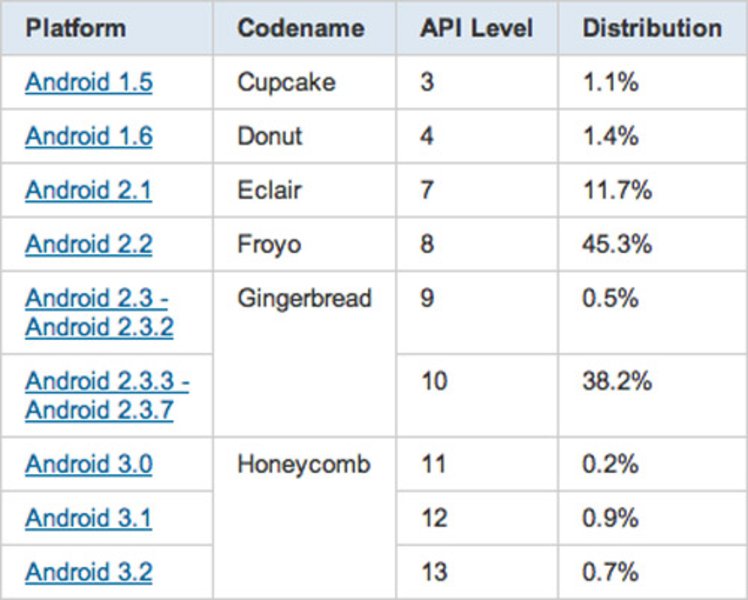Select the Honeycomb codename cell
The image size is (748, 600).
[x=303, y=464]
